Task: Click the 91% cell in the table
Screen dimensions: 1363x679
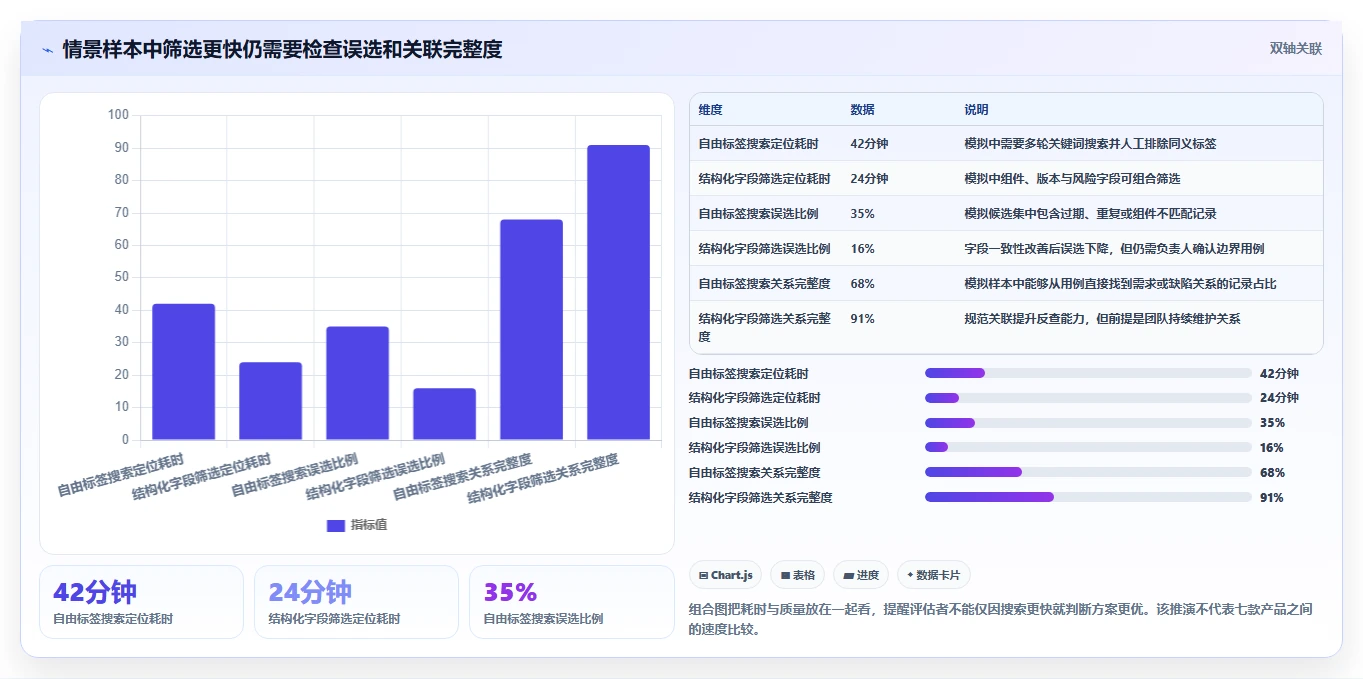Action: 862,319
